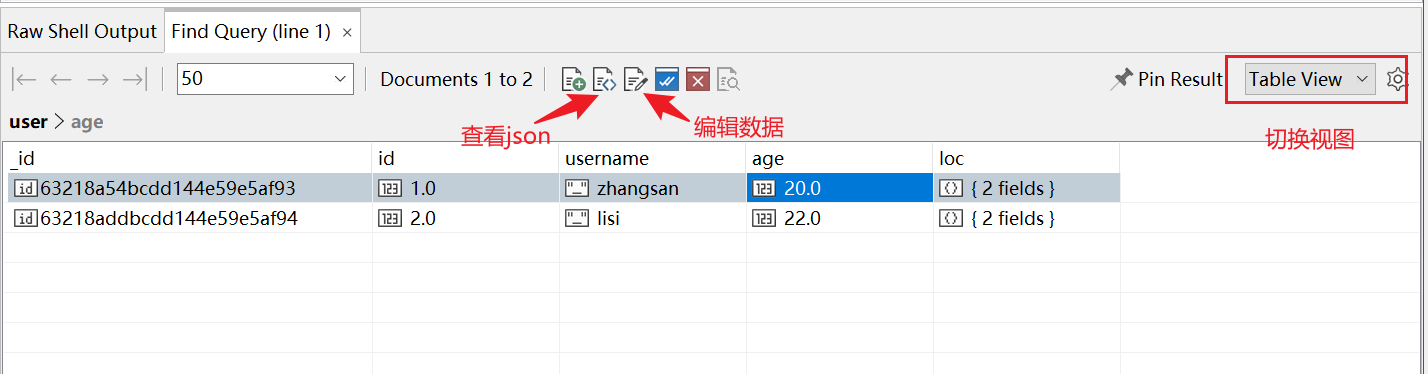Select the 22.0 age cell

pos(840,218)
